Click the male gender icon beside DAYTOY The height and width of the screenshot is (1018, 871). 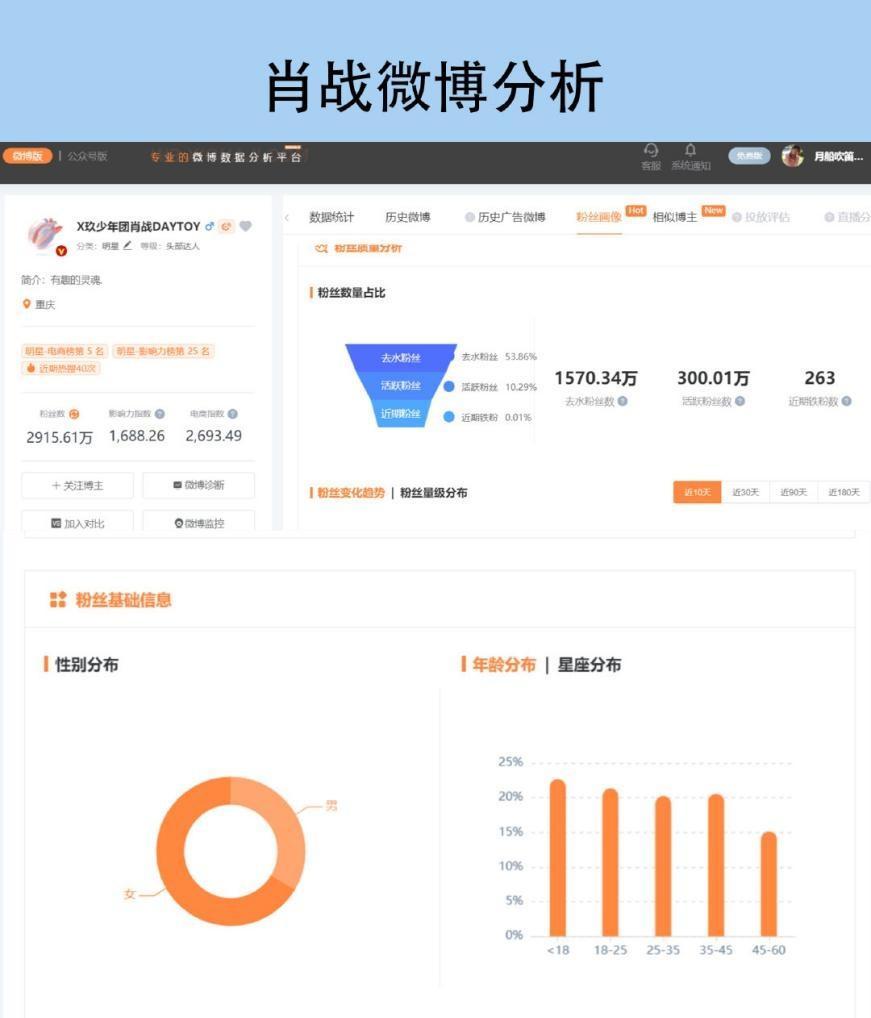pos(209,227)
